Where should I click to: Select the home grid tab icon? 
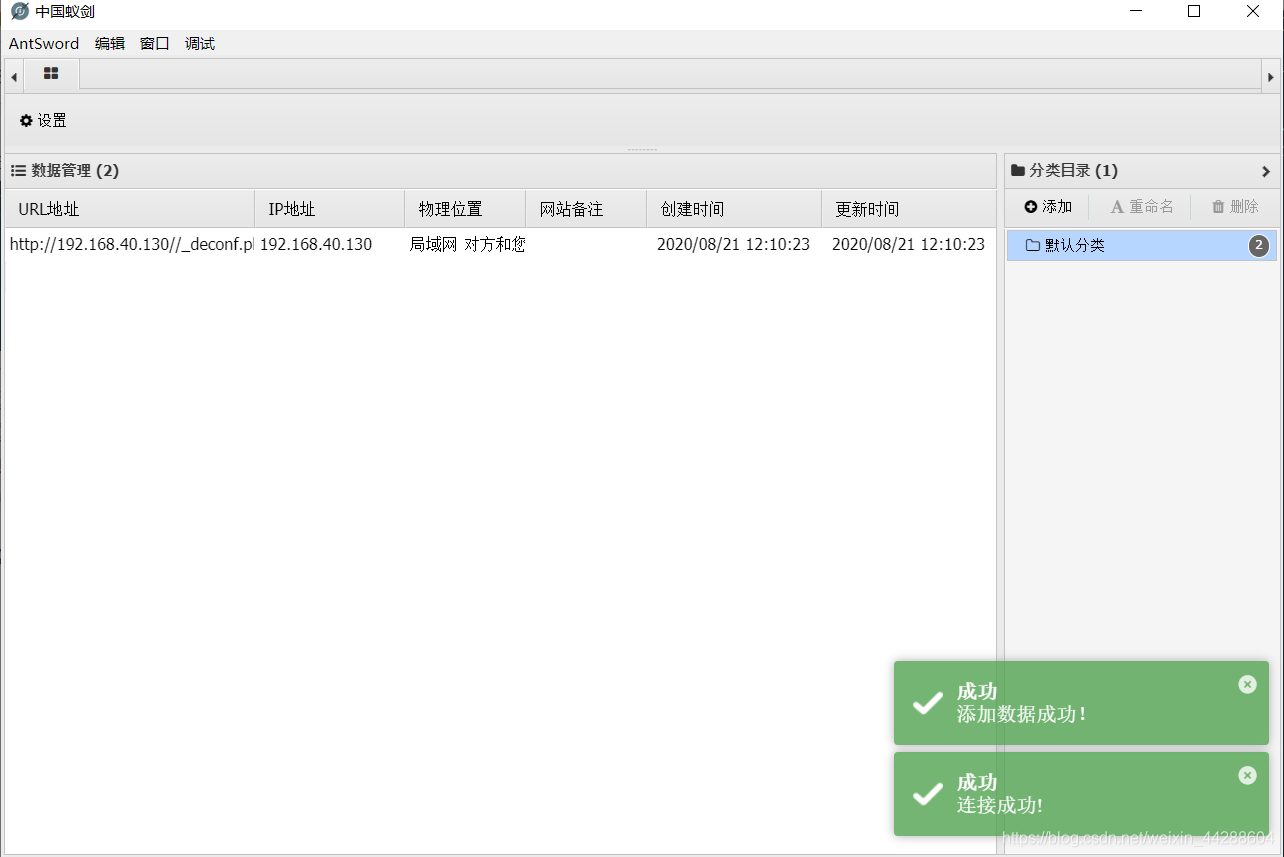51,73
